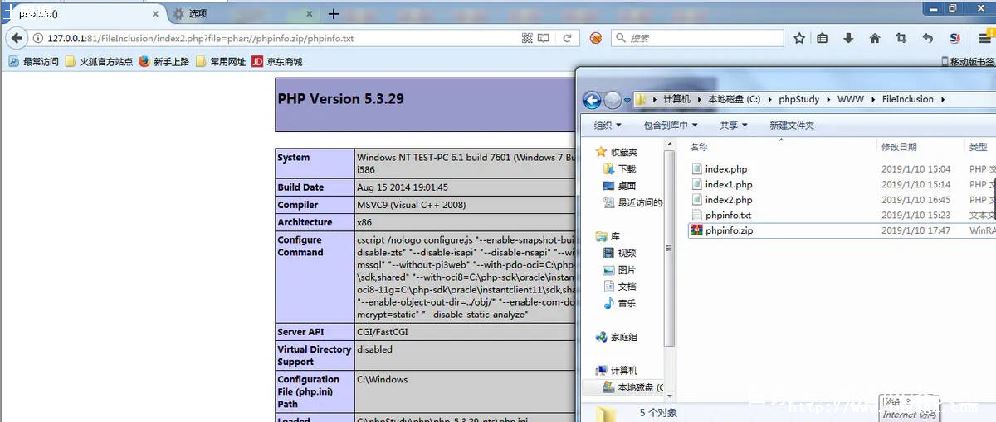Go to Firefox home page icon
The height and width of the screenshot is (422, 996).
click(875, 38)
